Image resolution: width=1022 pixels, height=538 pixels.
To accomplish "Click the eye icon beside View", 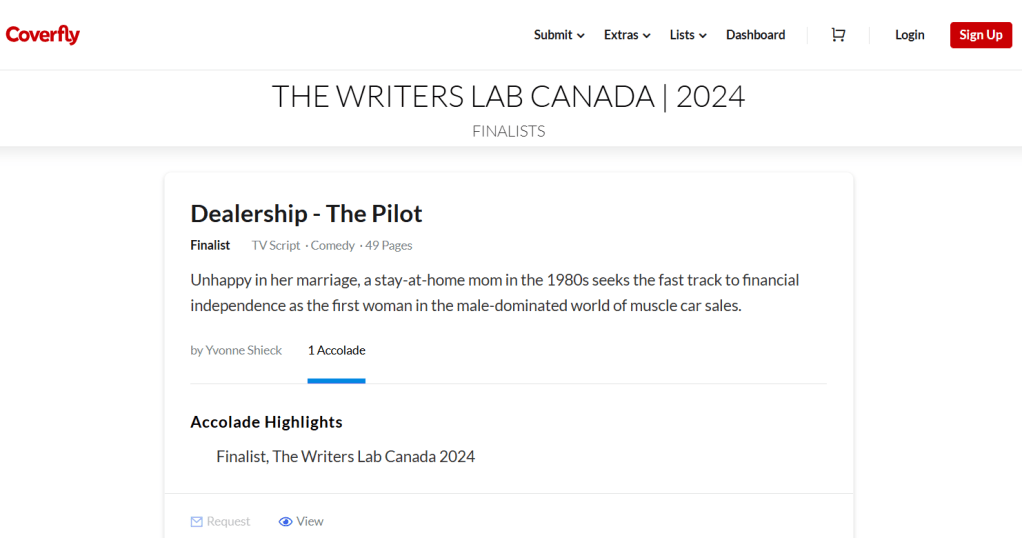I will pyautogui.click(x=285, y=522).
